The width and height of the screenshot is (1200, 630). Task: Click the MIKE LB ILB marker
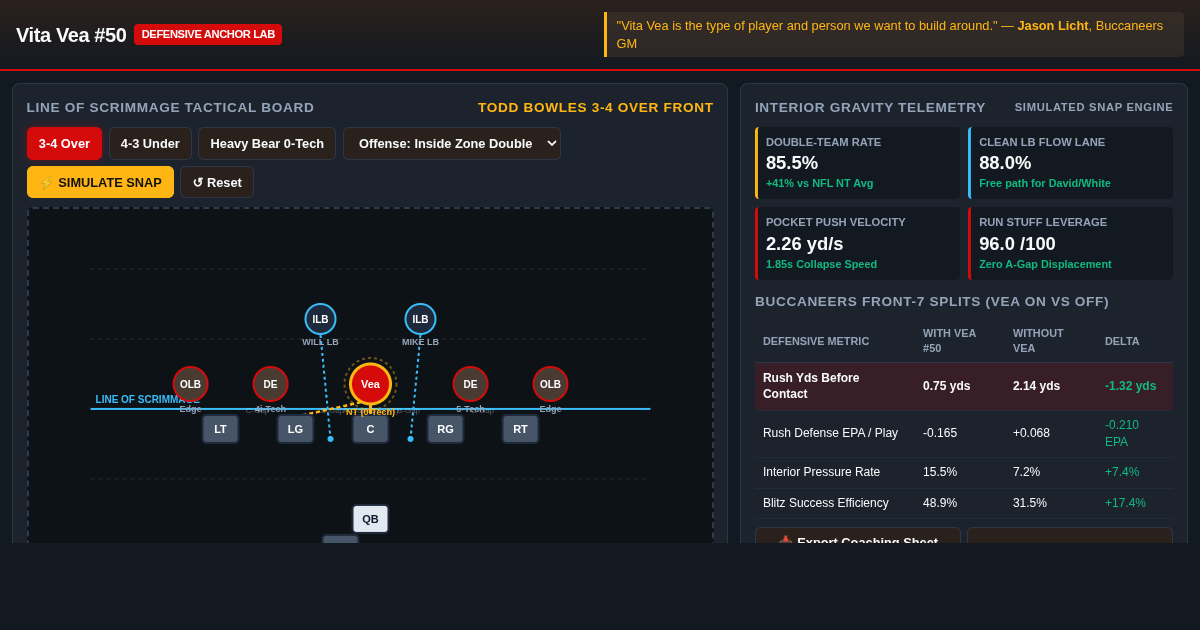[420, 319]
